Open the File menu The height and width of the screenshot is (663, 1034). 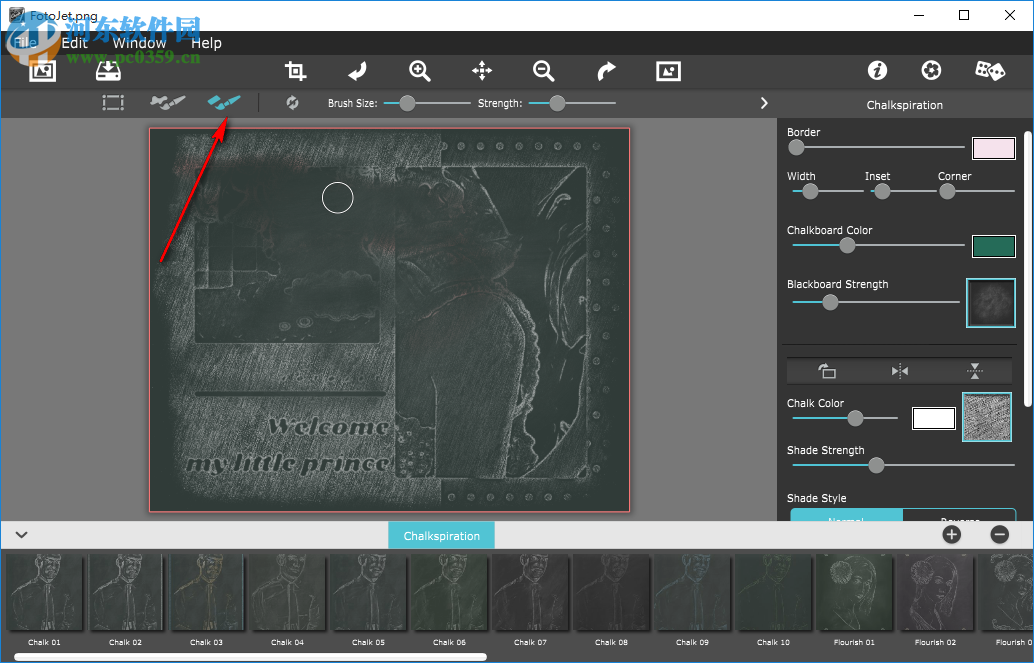(x=25, y=43)
